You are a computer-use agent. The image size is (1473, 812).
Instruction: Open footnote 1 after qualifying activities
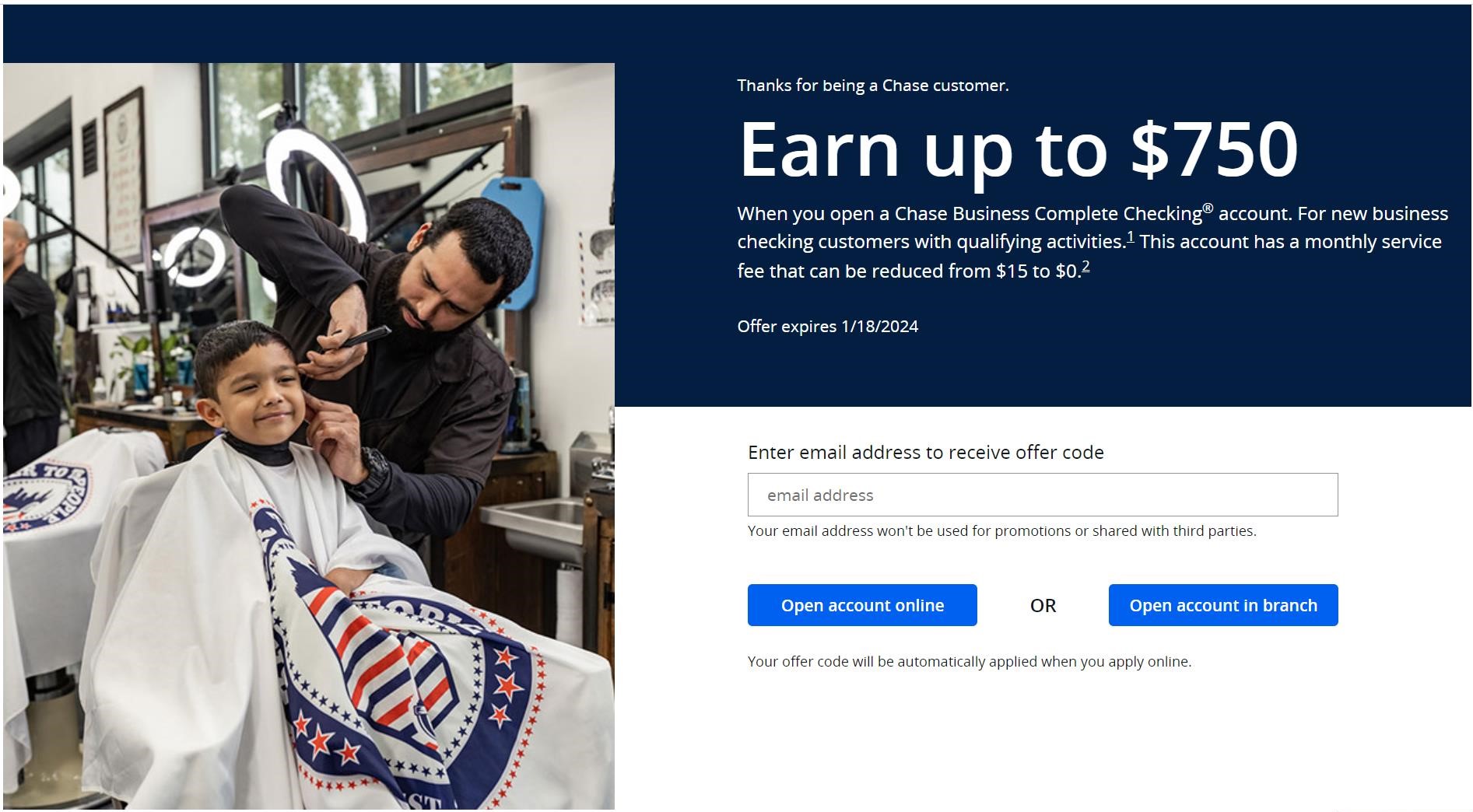point(1131,237)
